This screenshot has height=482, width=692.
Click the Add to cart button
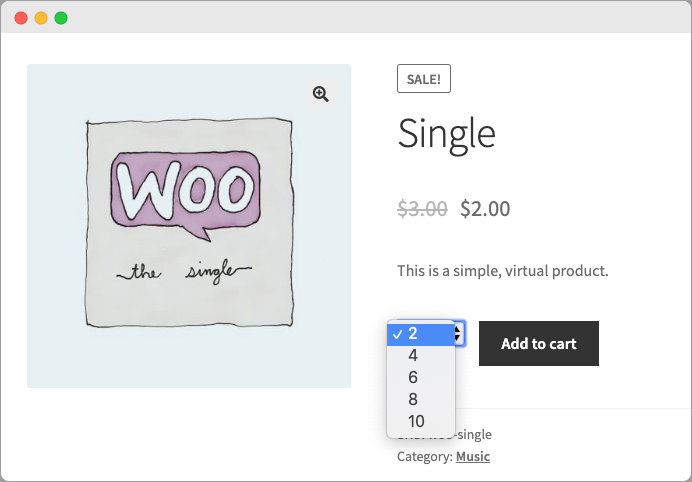point(539,343)
